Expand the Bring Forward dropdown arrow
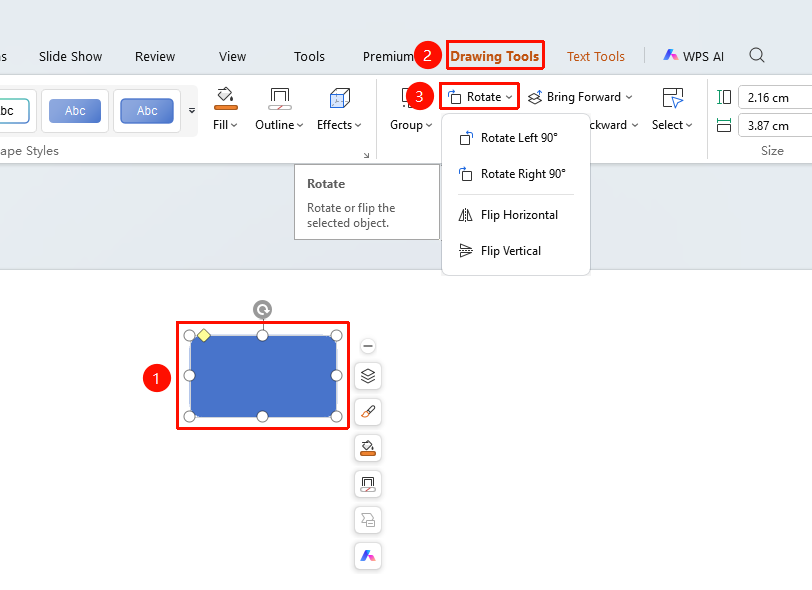 point(629,97)
